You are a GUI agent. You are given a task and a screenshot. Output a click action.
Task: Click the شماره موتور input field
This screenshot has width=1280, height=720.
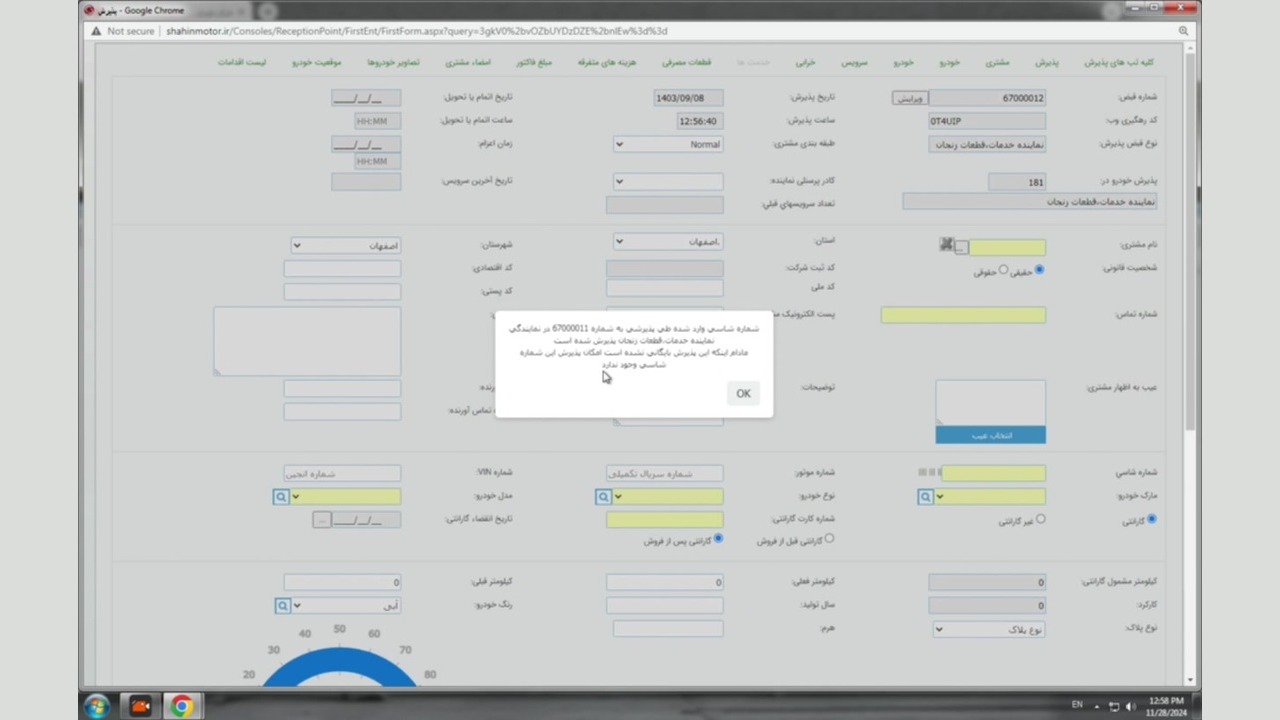tap(665, 473)
